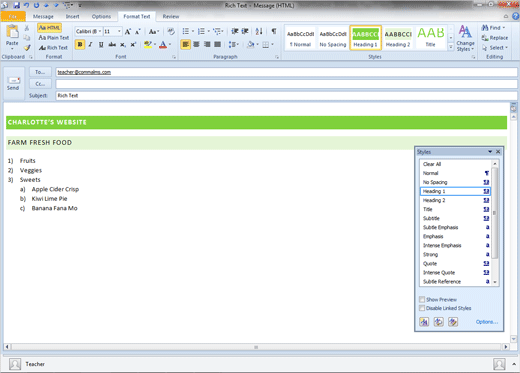
Task: Expand the Styles gallery more arrow
Action: [451, 47]
